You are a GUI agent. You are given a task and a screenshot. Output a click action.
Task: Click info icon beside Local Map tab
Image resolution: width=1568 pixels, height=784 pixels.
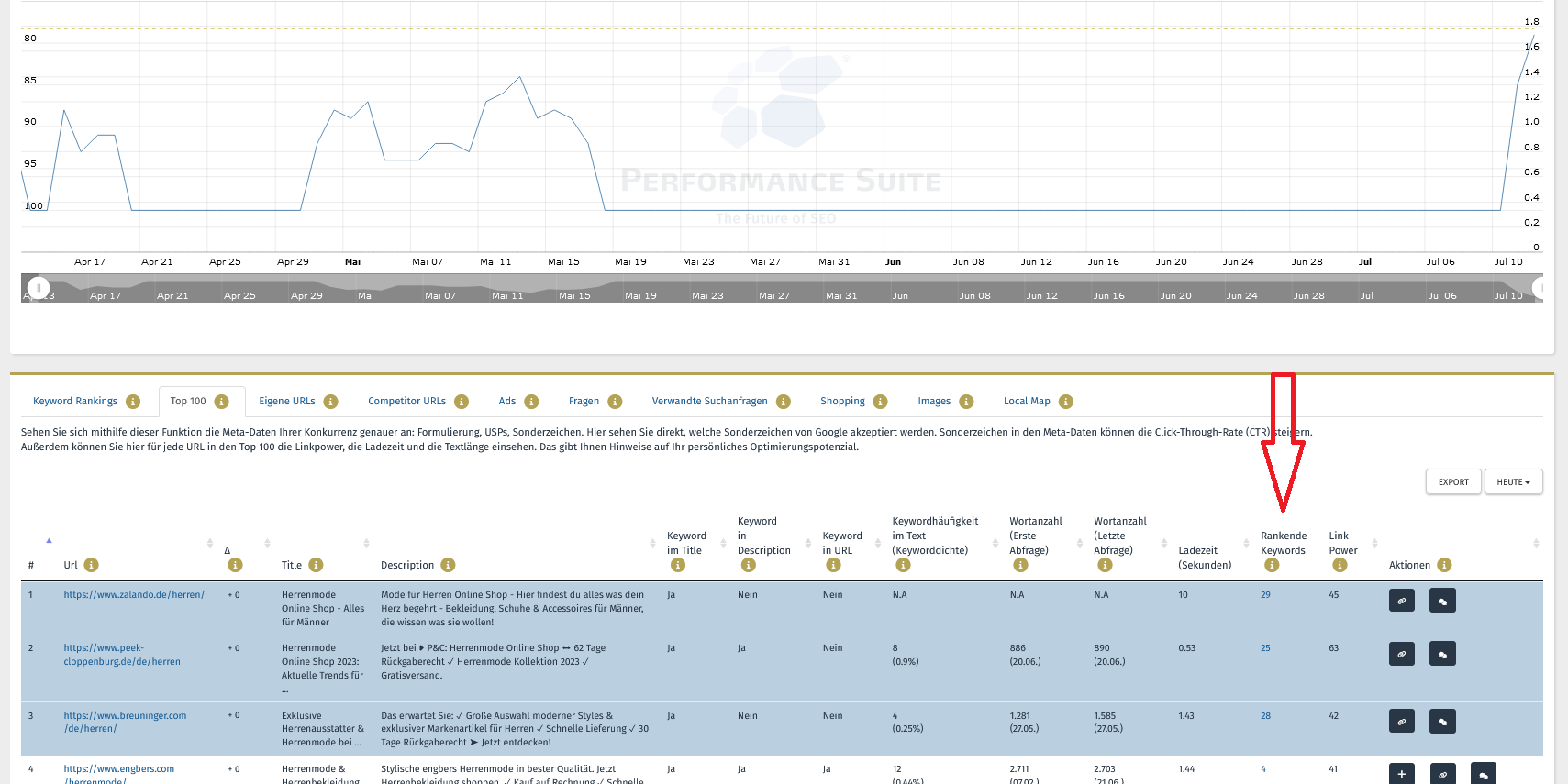(1065, 402)
